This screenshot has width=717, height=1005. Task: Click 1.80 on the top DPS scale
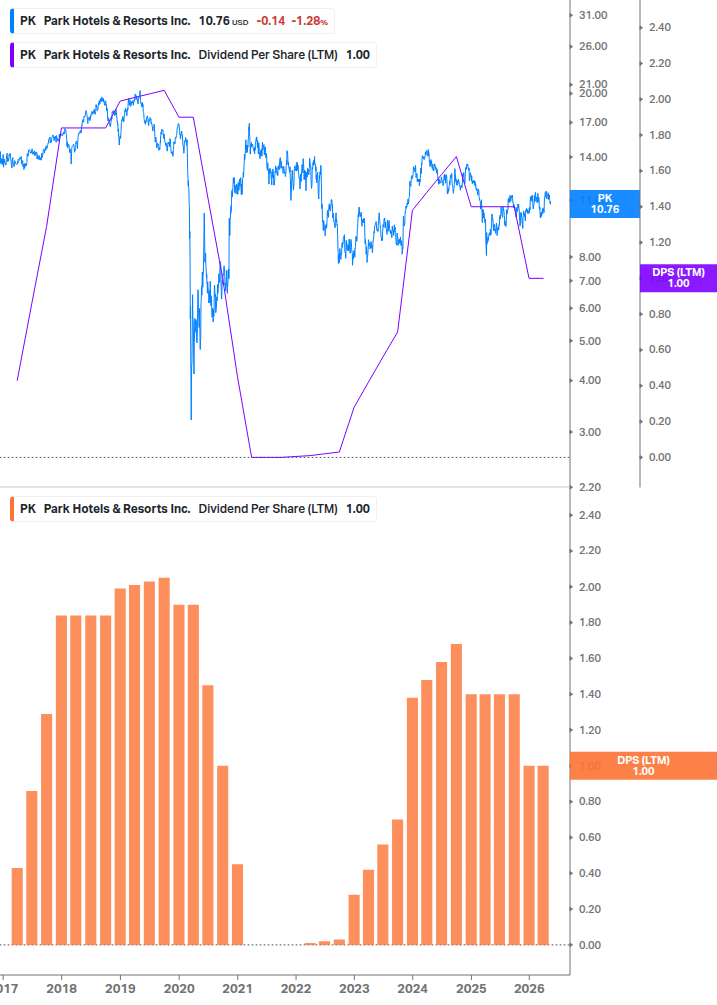pos(660,135)
